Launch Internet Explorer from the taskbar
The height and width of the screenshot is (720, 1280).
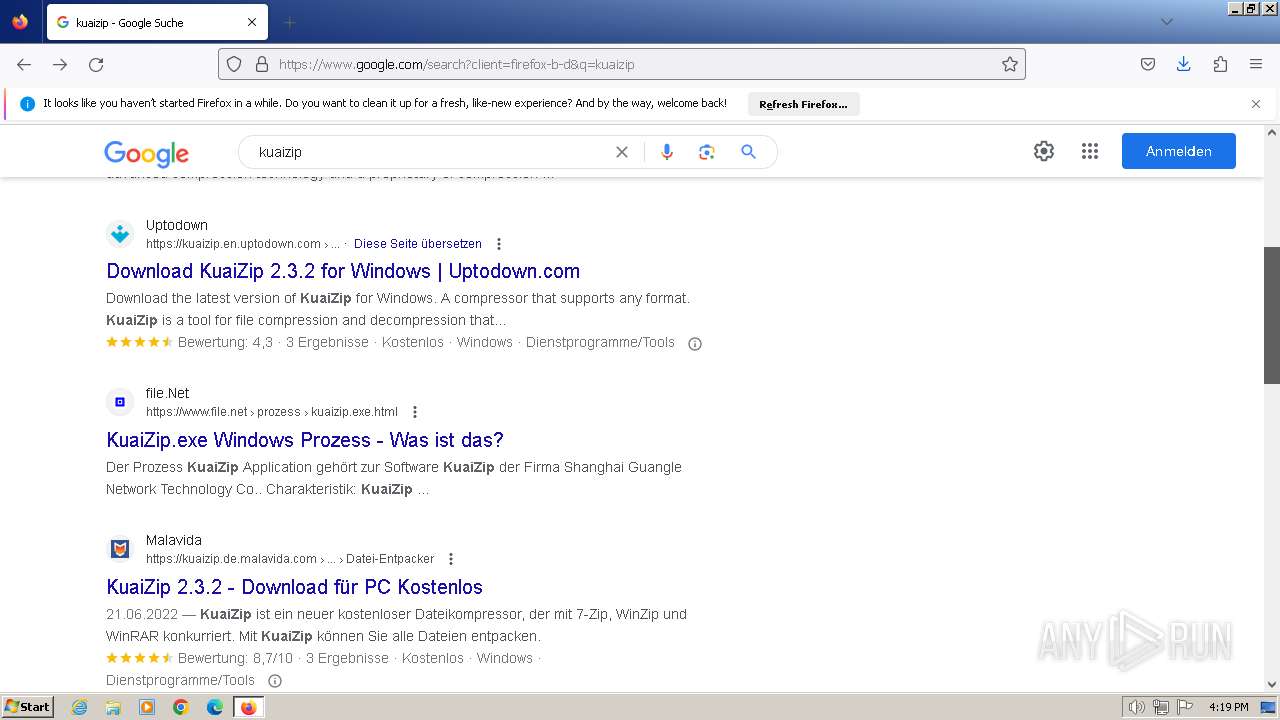pos(80,707)
